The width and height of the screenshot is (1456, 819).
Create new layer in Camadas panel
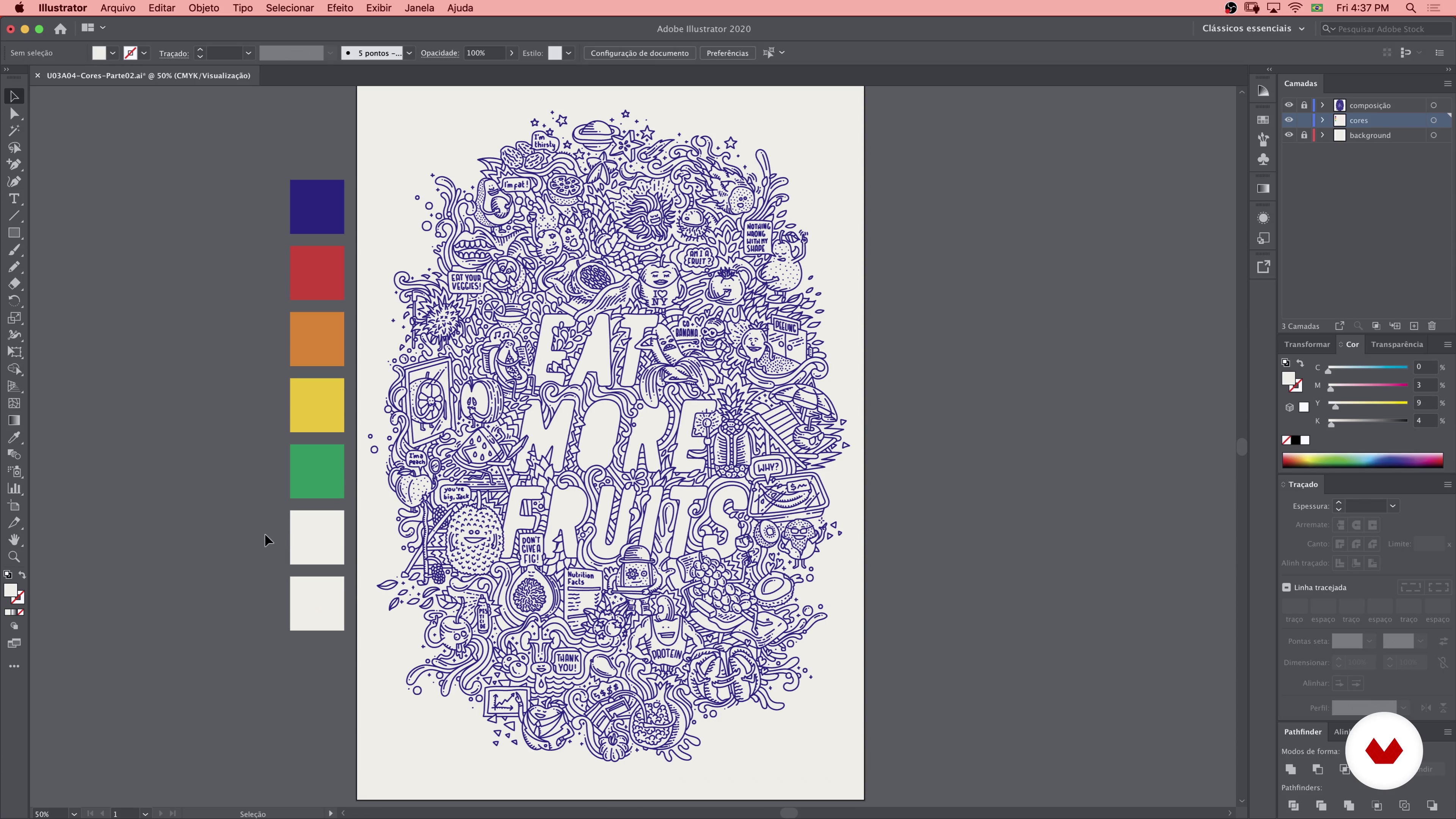pyautogui.click(x=1414, y=326)
